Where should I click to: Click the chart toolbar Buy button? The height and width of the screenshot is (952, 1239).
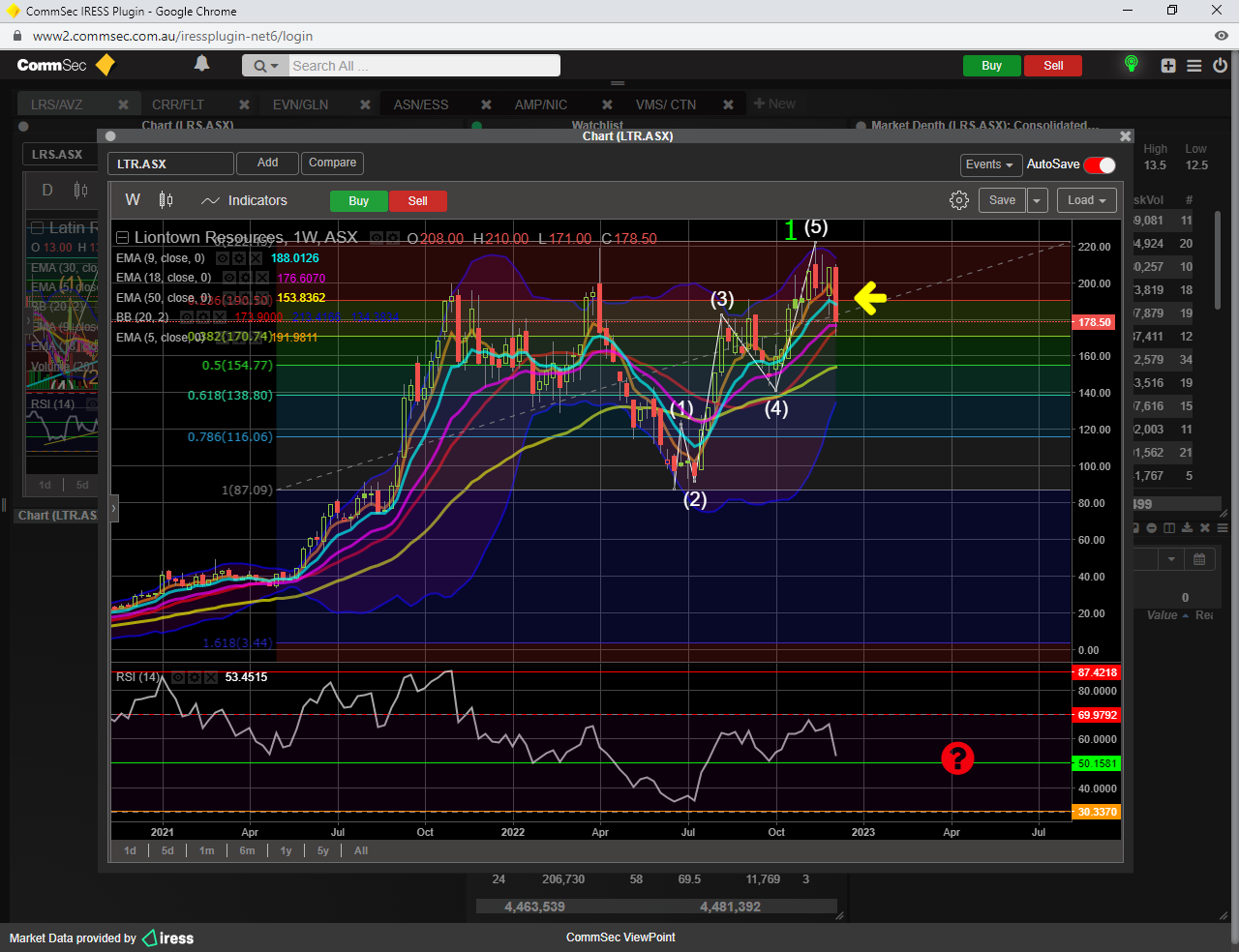click(358, 201)
